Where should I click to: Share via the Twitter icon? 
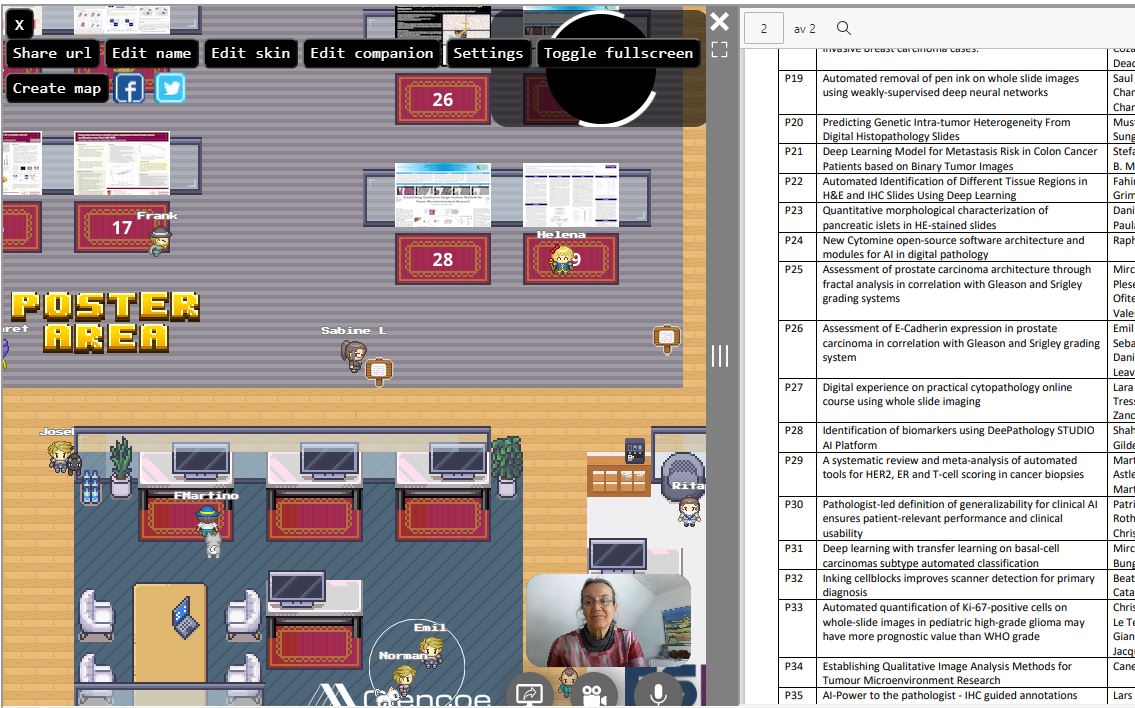tap(170, 88)
